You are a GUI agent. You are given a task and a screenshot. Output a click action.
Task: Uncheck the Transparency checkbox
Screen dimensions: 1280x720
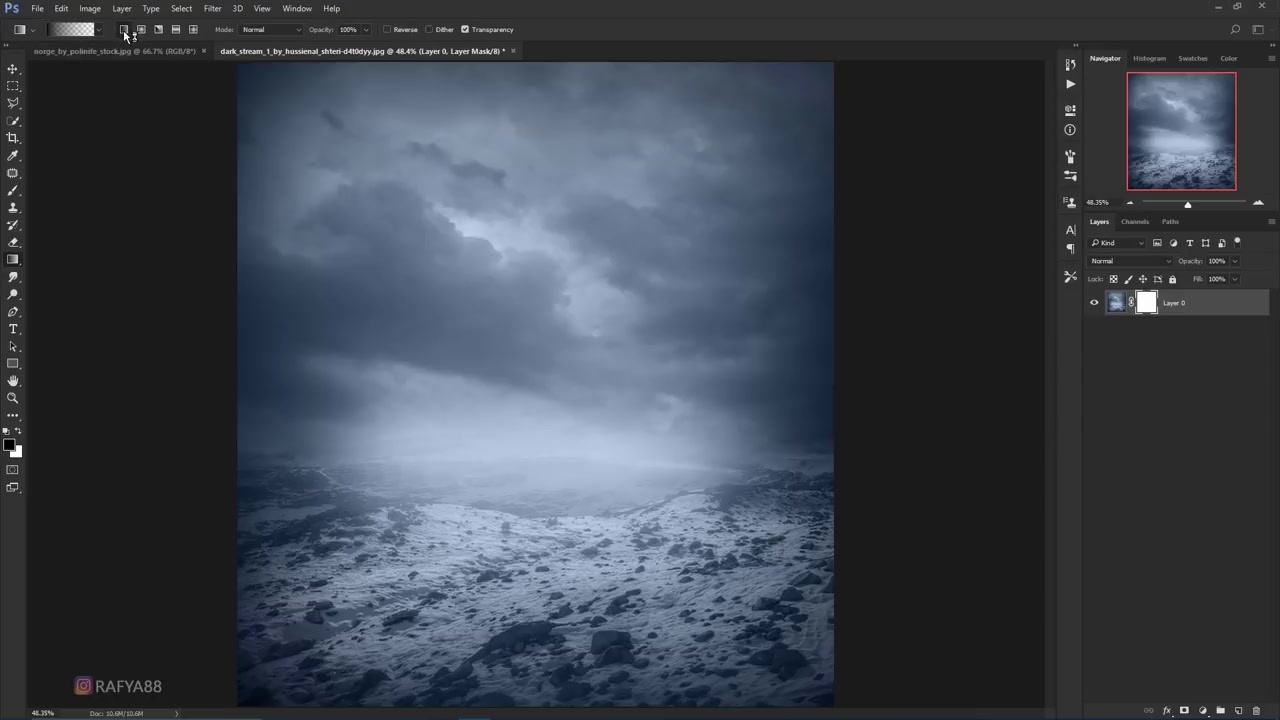[x=465, y=30]
